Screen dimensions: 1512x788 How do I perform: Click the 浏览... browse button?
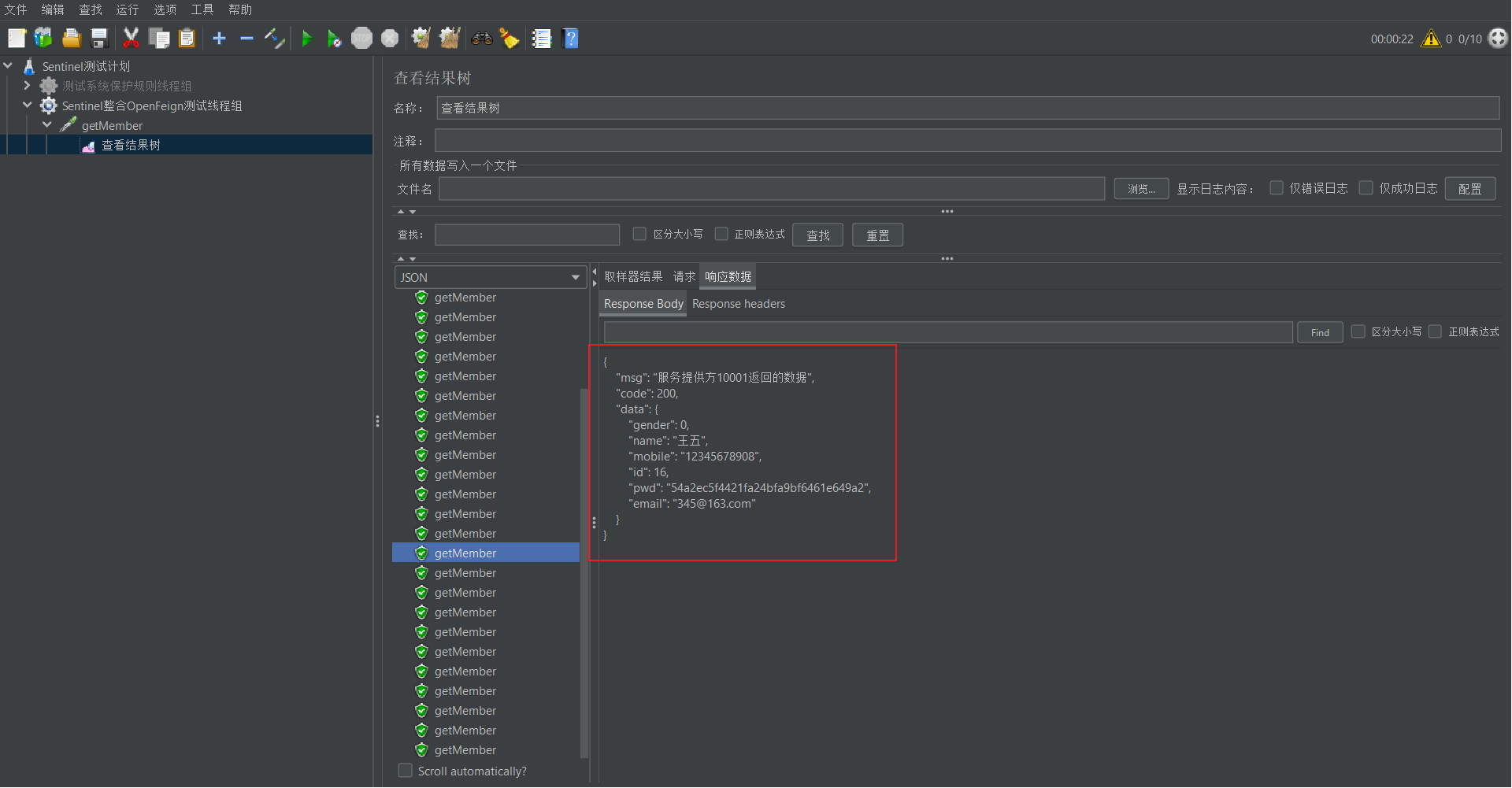1140,189
